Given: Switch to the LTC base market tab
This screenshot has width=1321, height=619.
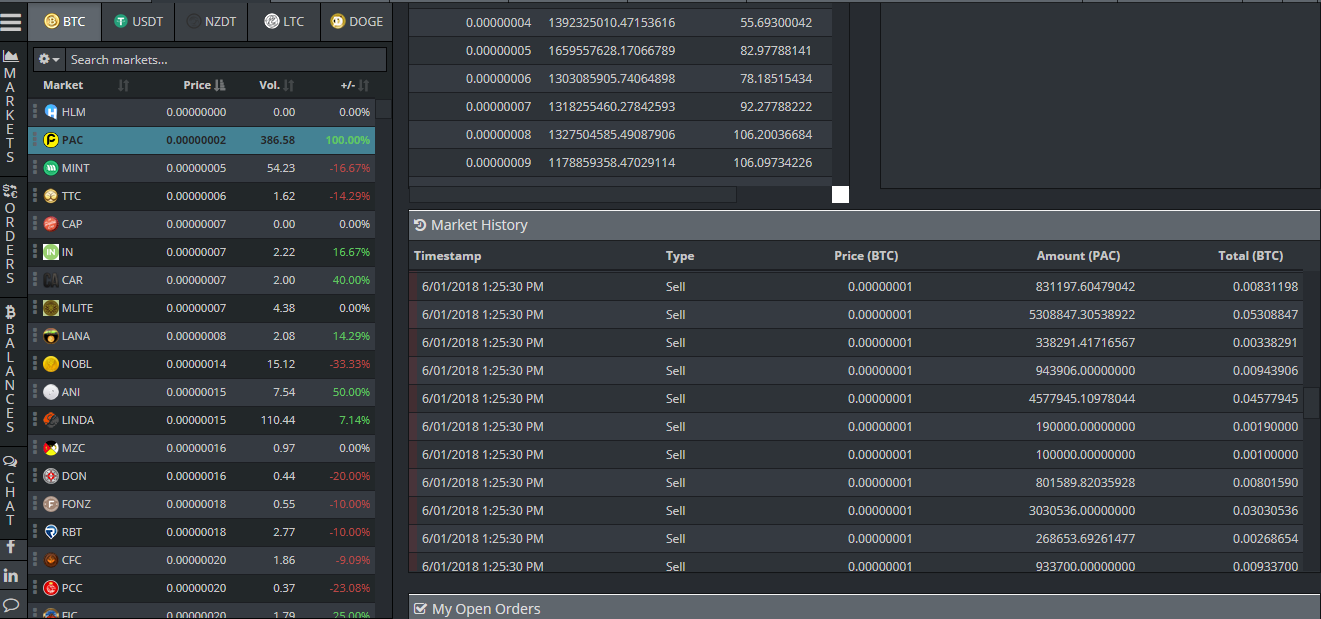Looking at the screenshot, I should click(x=284, y=21).
